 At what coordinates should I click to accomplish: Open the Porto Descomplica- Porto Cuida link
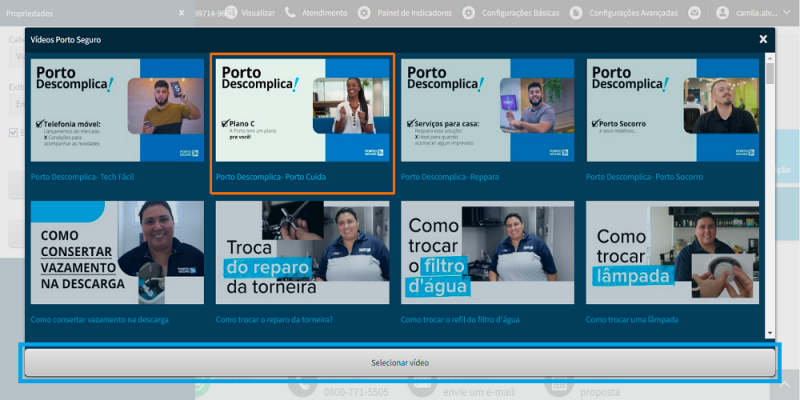(270, 177)
